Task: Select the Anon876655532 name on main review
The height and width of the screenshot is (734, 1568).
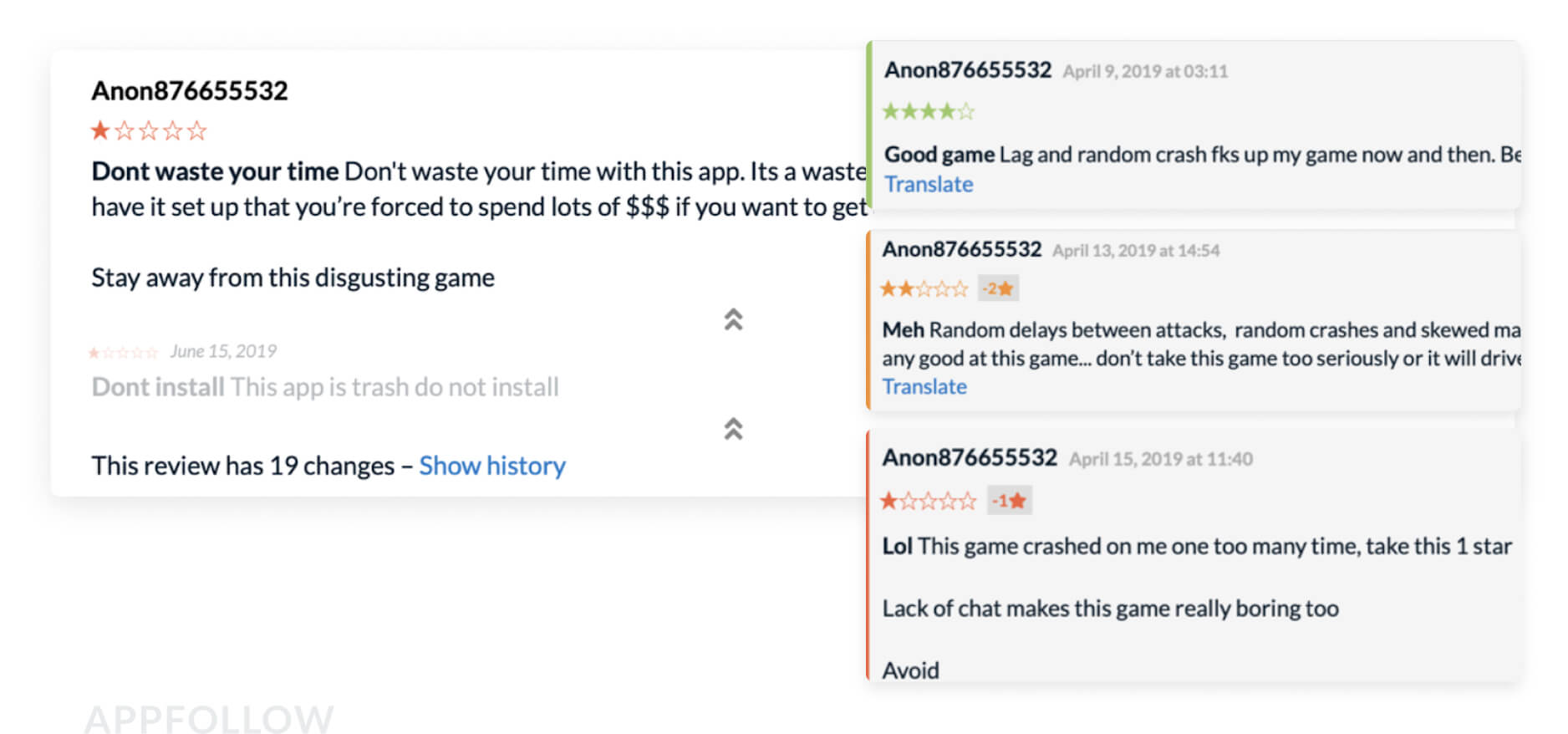Action: click(x=190, y=90)
